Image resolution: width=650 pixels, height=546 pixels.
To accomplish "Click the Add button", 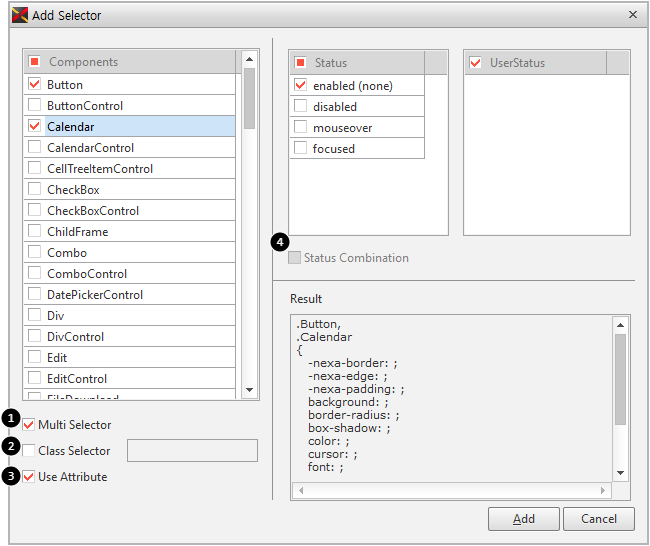I will [x=523, y=519].
